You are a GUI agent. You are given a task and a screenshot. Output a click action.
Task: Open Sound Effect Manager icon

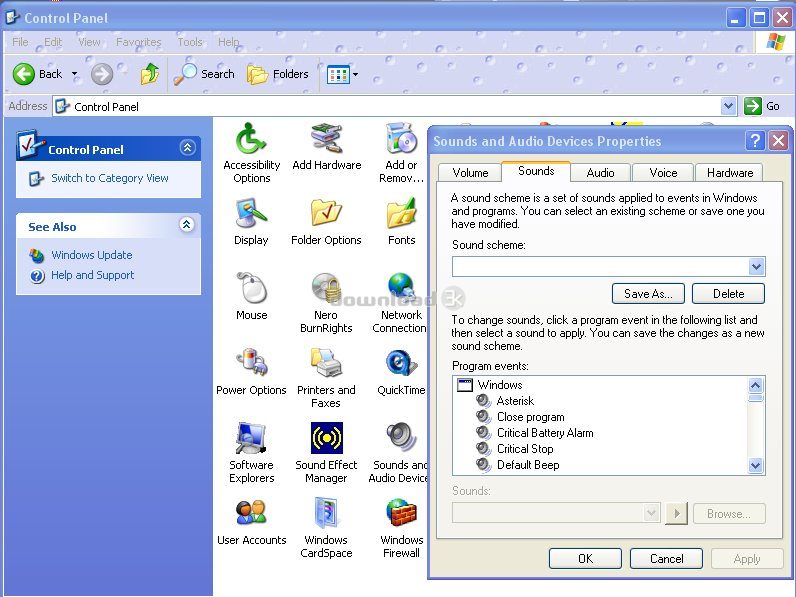pyautogui.click(x=326, y=453)
